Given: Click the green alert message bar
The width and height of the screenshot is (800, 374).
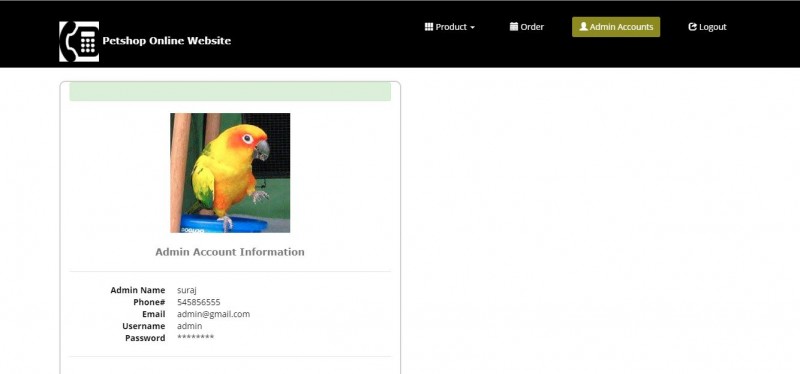Looking at the screenshot, I should click(230, 92).
